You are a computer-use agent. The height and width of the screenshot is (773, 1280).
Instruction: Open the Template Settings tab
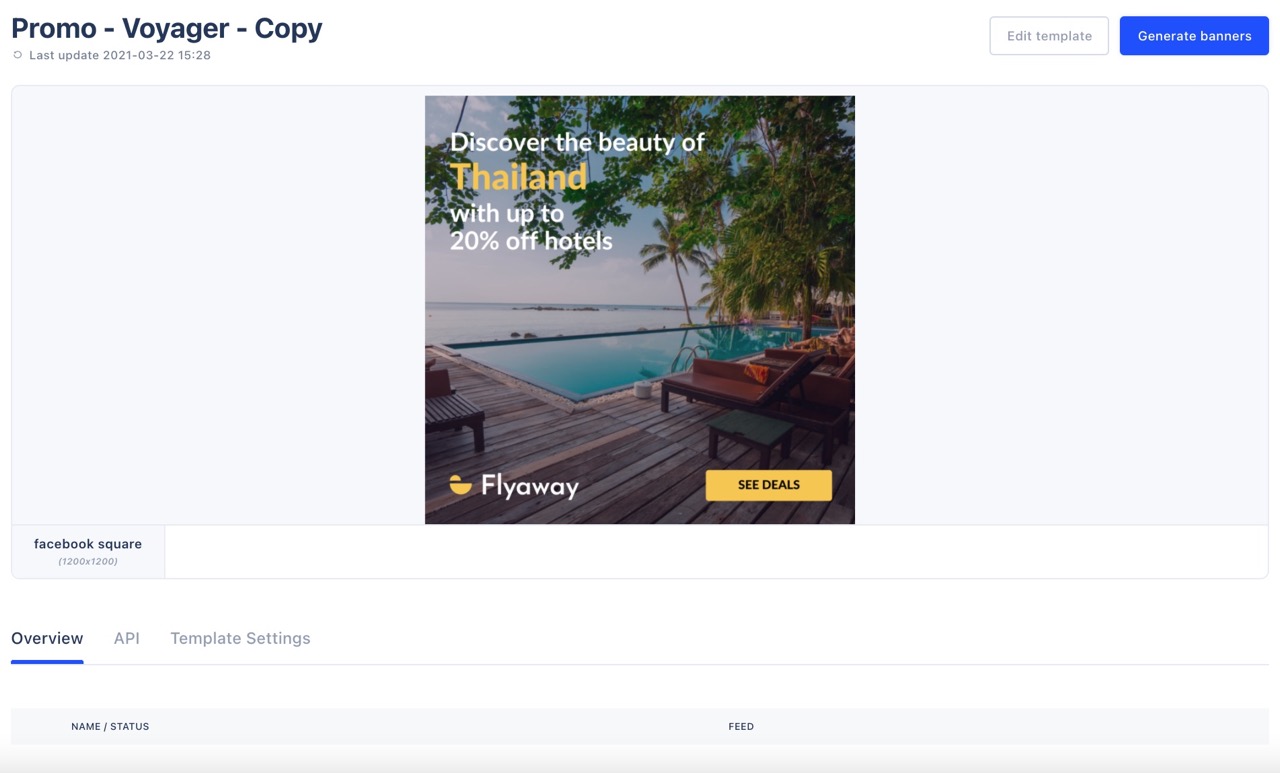point(240,638)
